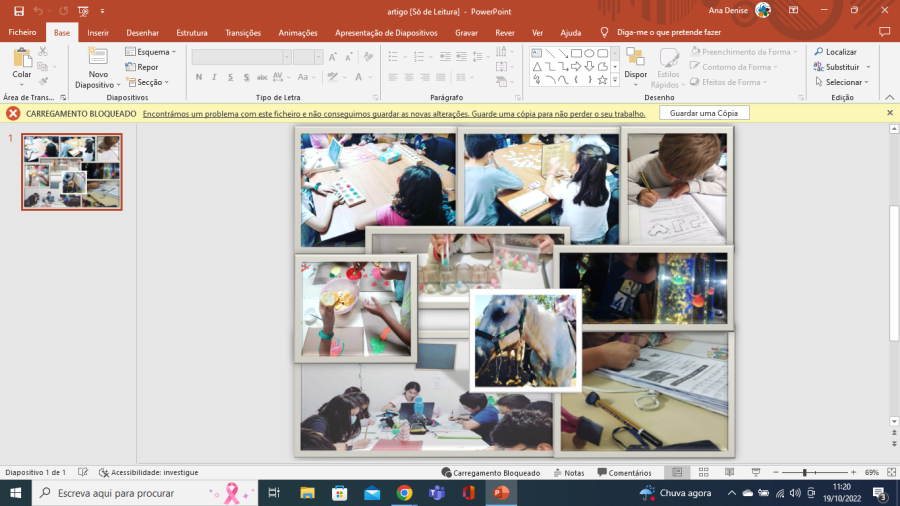Click the Estilos Rápidos icon
900x506 pixels.
coord(668,57)
